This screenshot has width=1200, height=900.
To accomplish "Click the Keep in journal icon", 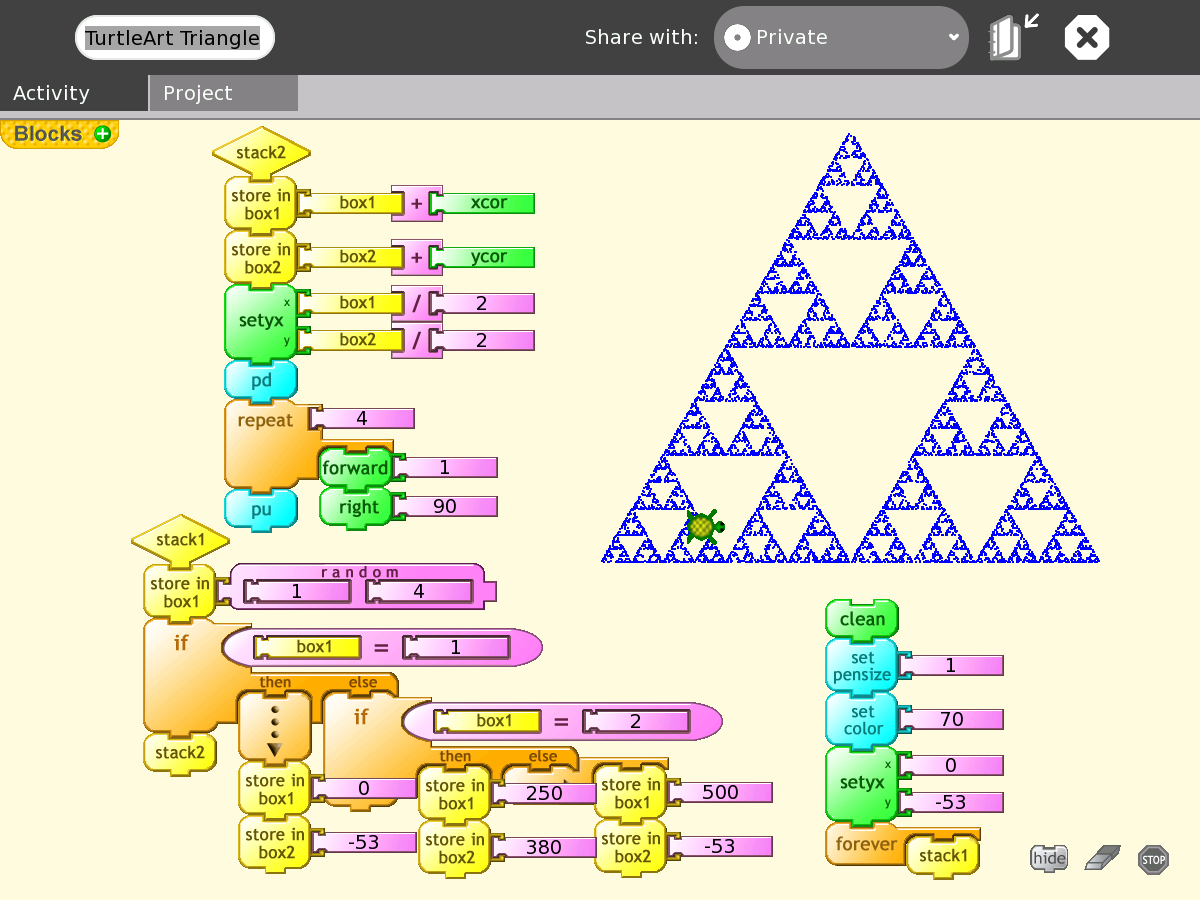I will pos(1013,38).
